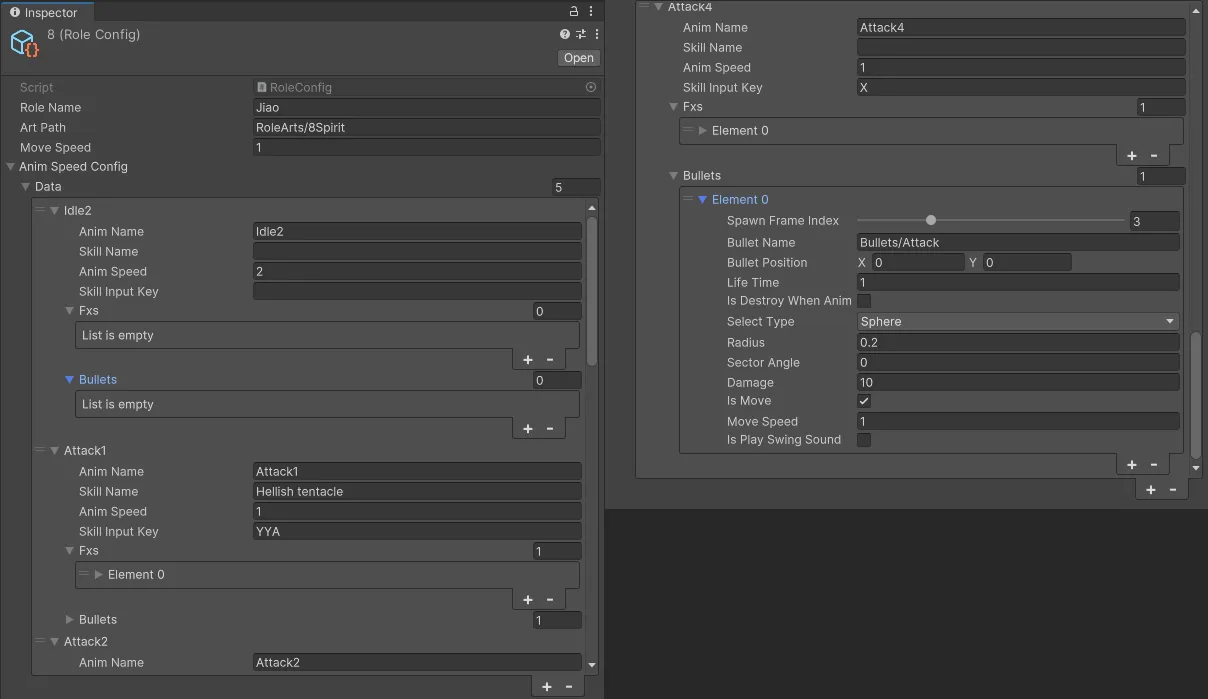Open the Role Config component three-dot menu

(x=596, y=34)
